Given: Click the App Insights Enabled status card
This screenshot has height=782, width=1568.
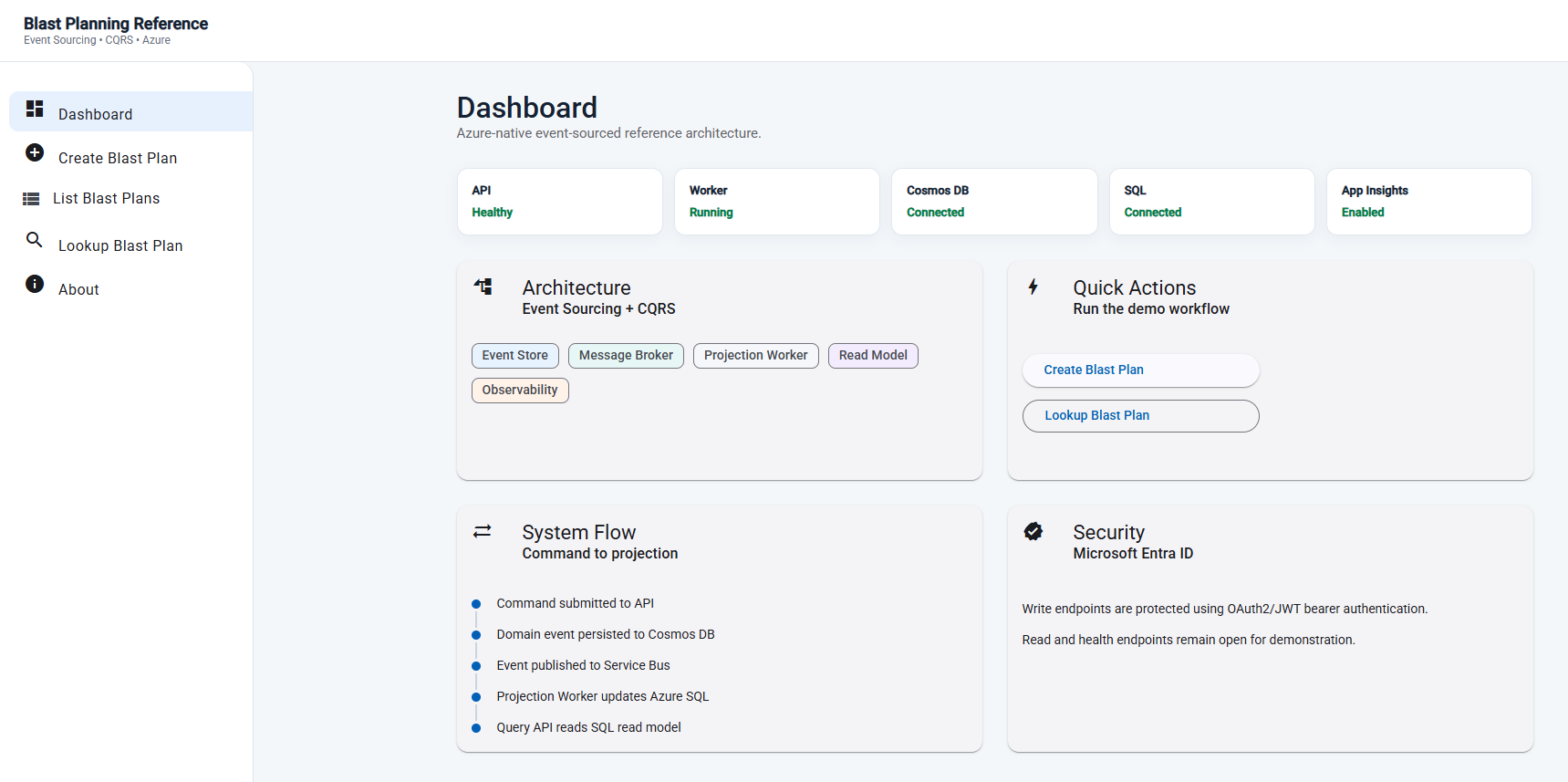Looking at the screenshot, I should pos(1429,202).
